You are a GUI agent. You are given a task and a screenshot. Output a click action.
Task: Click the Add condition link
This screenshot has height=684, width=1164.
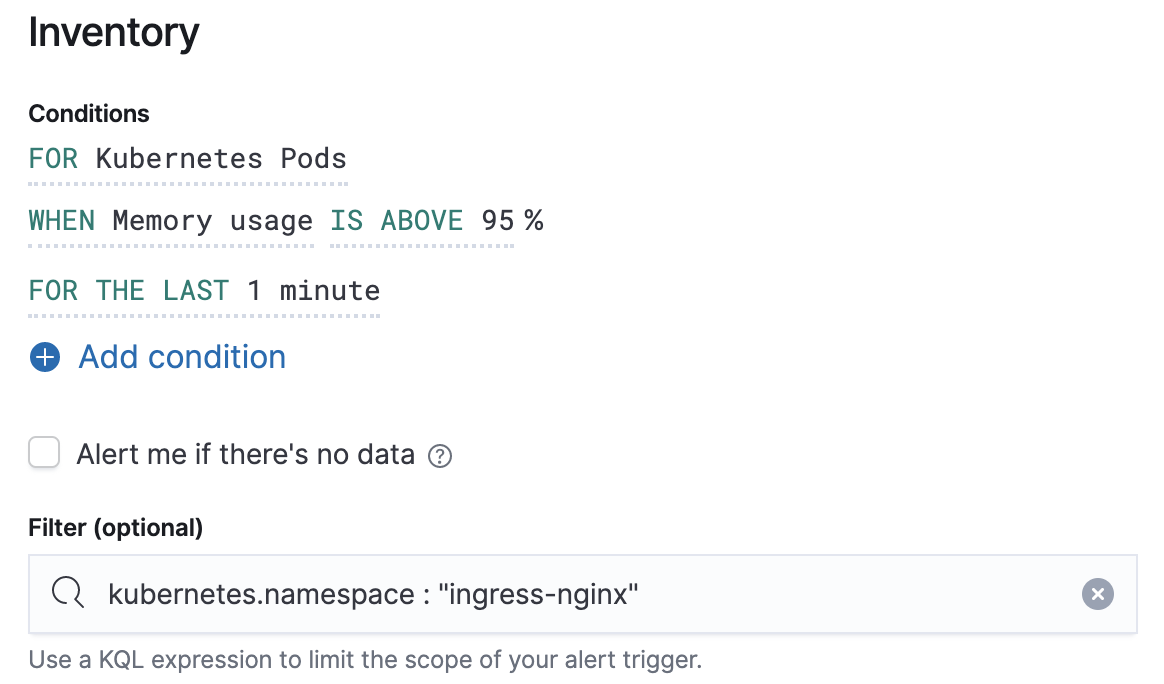(182, 357)
